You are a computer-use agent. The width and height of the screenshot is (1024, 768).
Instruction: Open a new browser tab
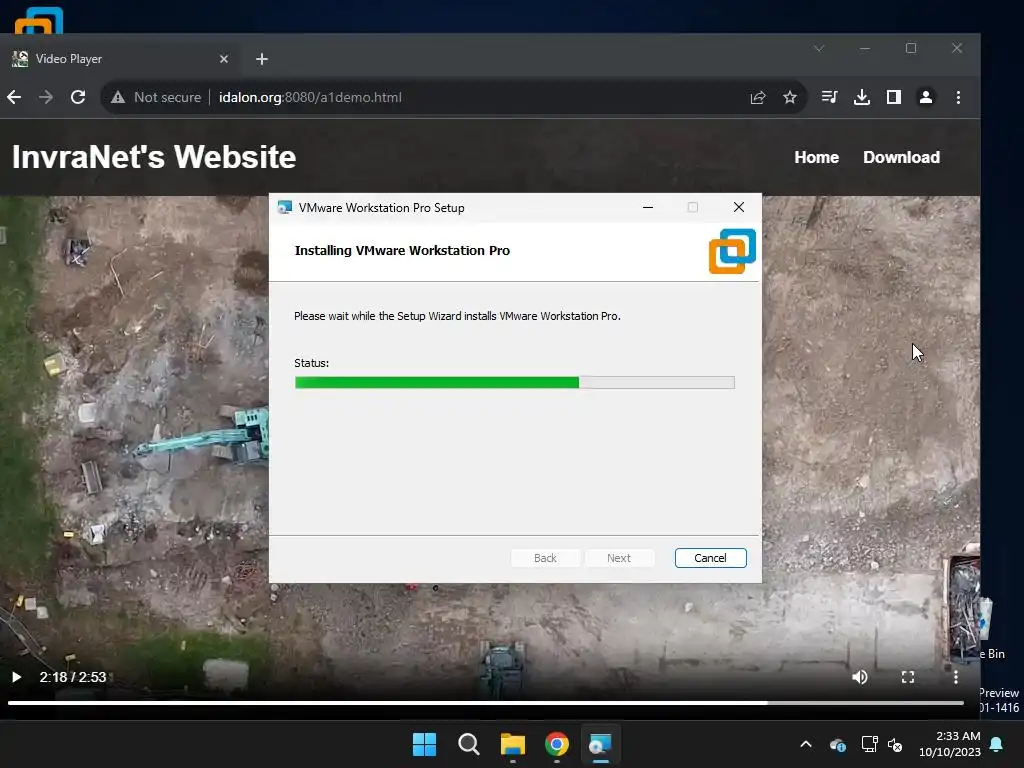(x=262, y=59)
